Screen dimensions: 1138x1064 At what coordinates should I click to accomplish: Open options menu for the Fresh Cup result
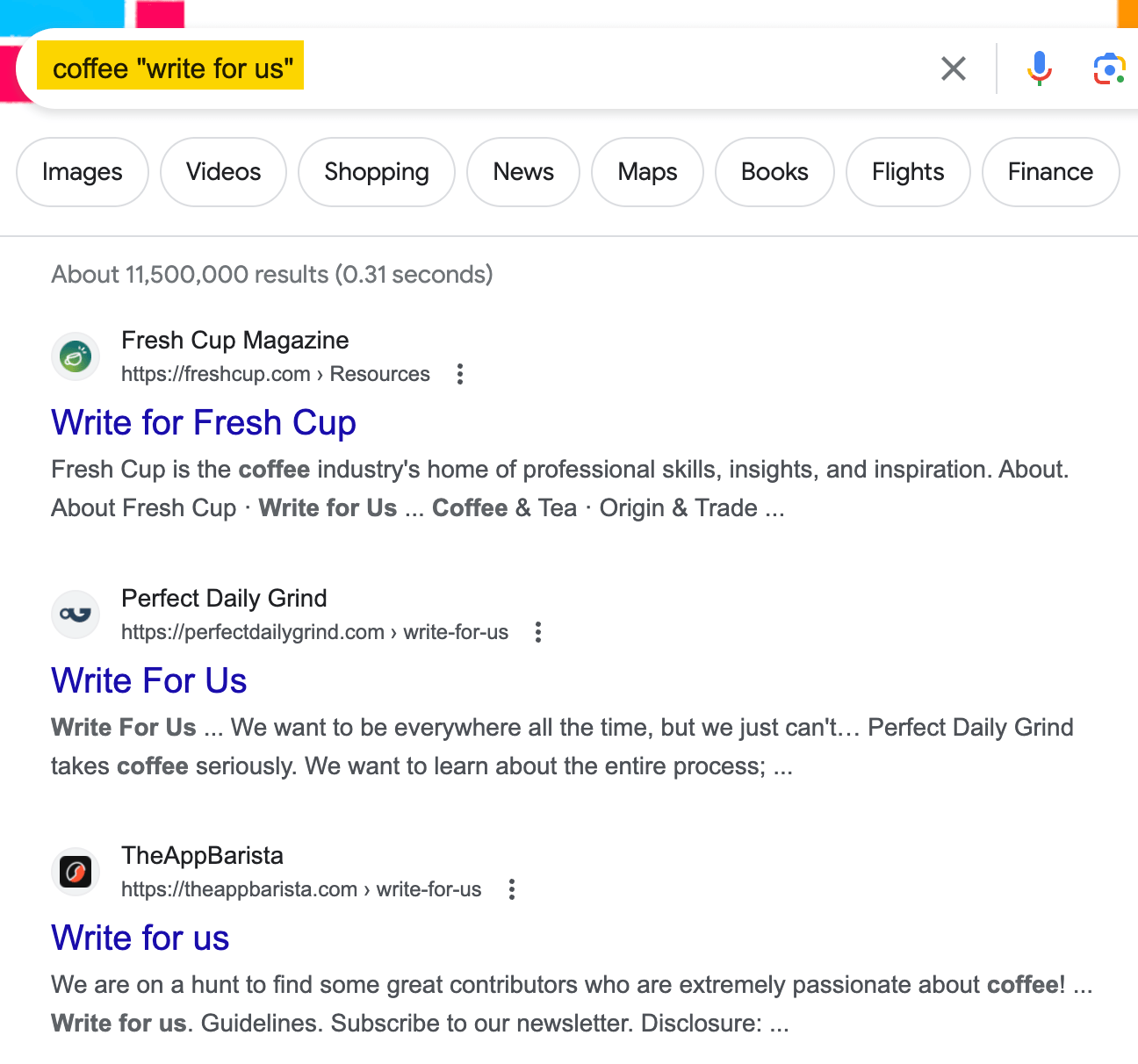click(460, 374)
